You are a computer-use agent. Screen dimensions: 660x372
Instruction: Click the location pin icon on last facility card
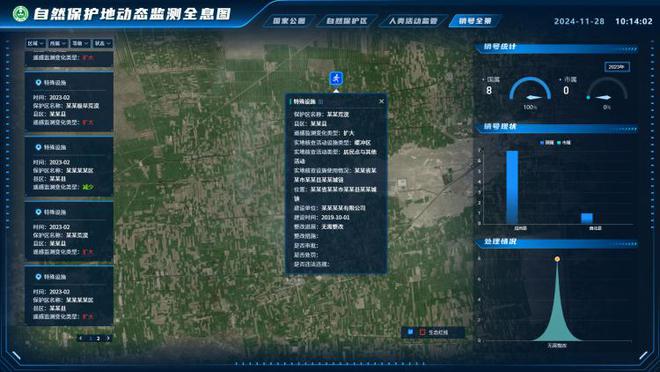coord(38,277)
